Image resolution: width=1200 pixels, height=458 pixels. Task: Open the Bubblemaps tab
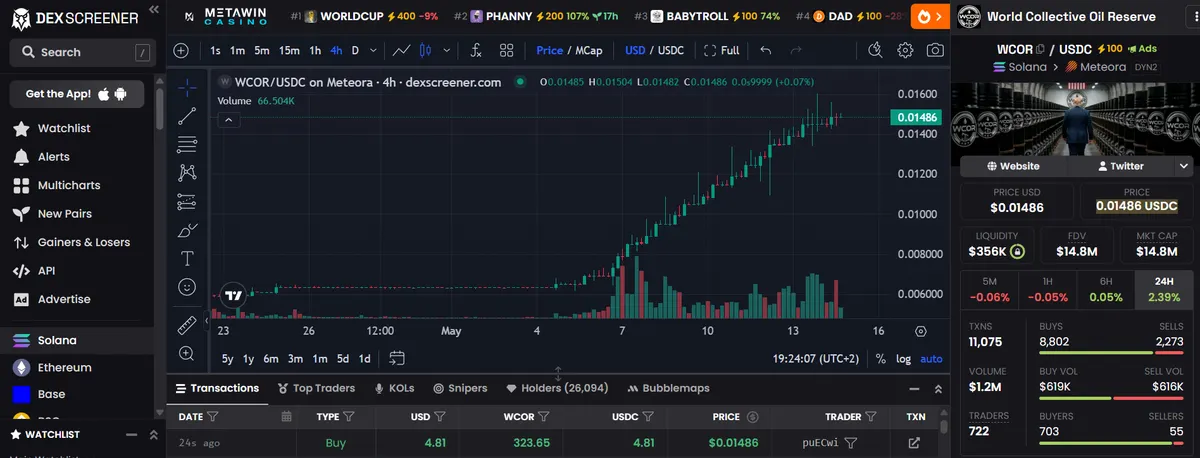[668, 388]
